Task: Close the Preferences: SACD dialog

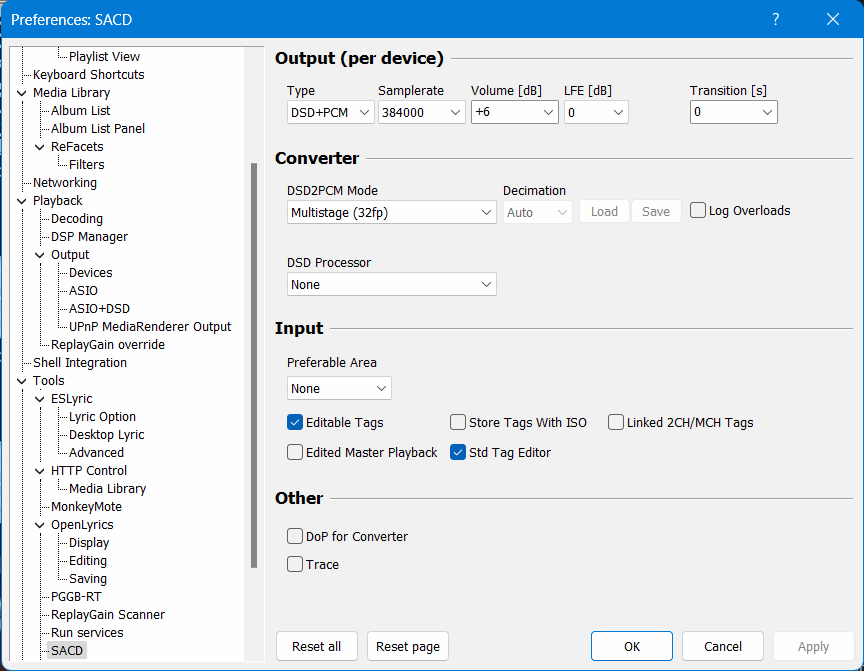Action: [x=833, y=19]
